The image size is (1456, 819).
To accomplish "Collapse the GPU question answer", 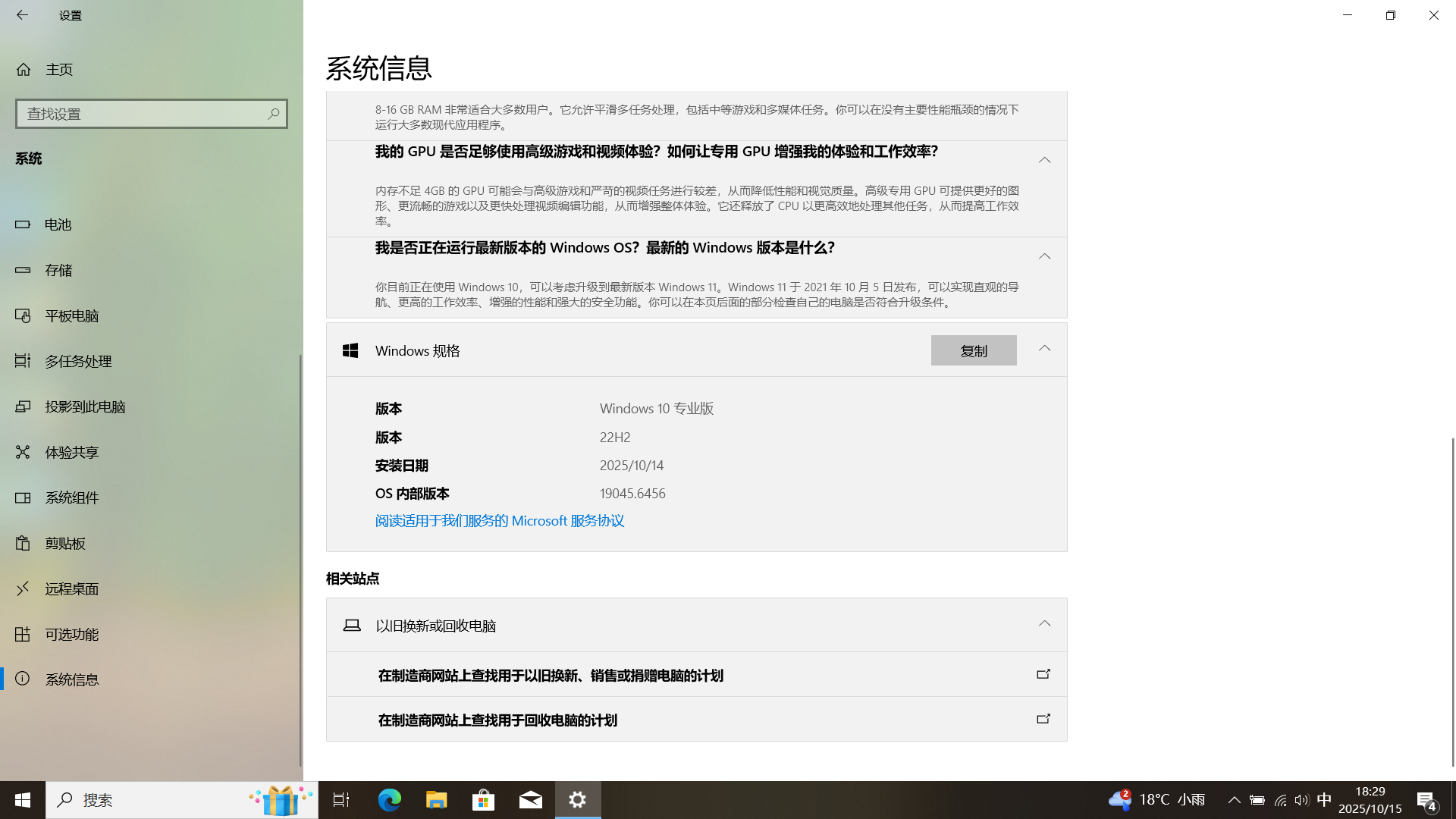I will coord(1044,160).
